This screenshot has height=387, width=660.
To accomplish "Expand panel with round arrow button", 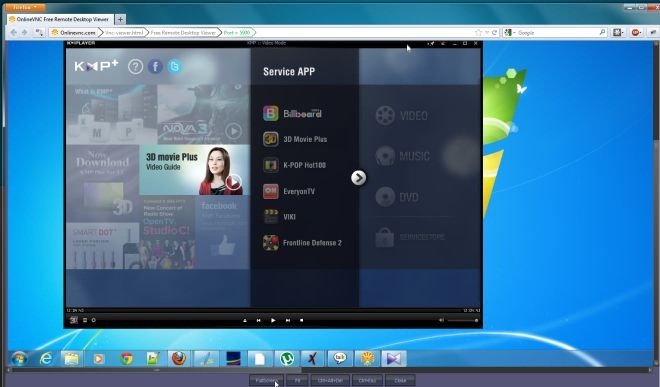I will pyautogui.click(x=359, y=178).
